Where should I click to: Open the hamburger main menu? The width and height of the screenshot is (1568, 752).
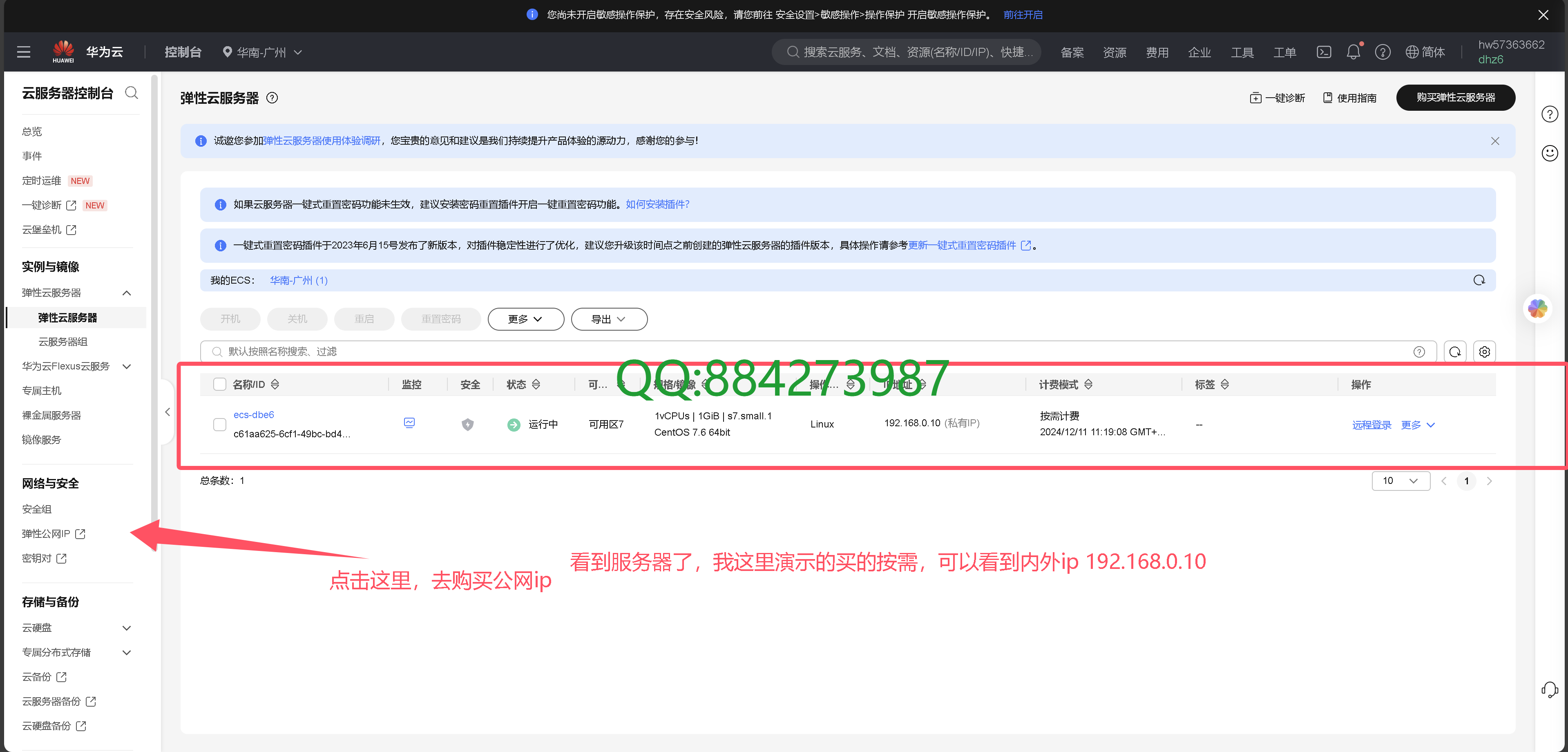(x=24, y=52)
